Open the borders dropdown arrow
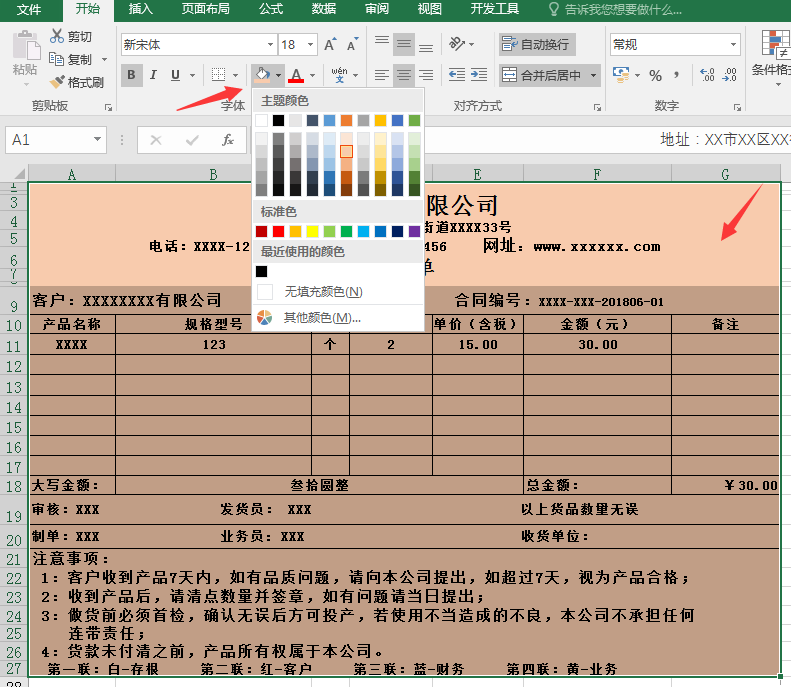Screen dimensions: 791x687 (235, 75)
